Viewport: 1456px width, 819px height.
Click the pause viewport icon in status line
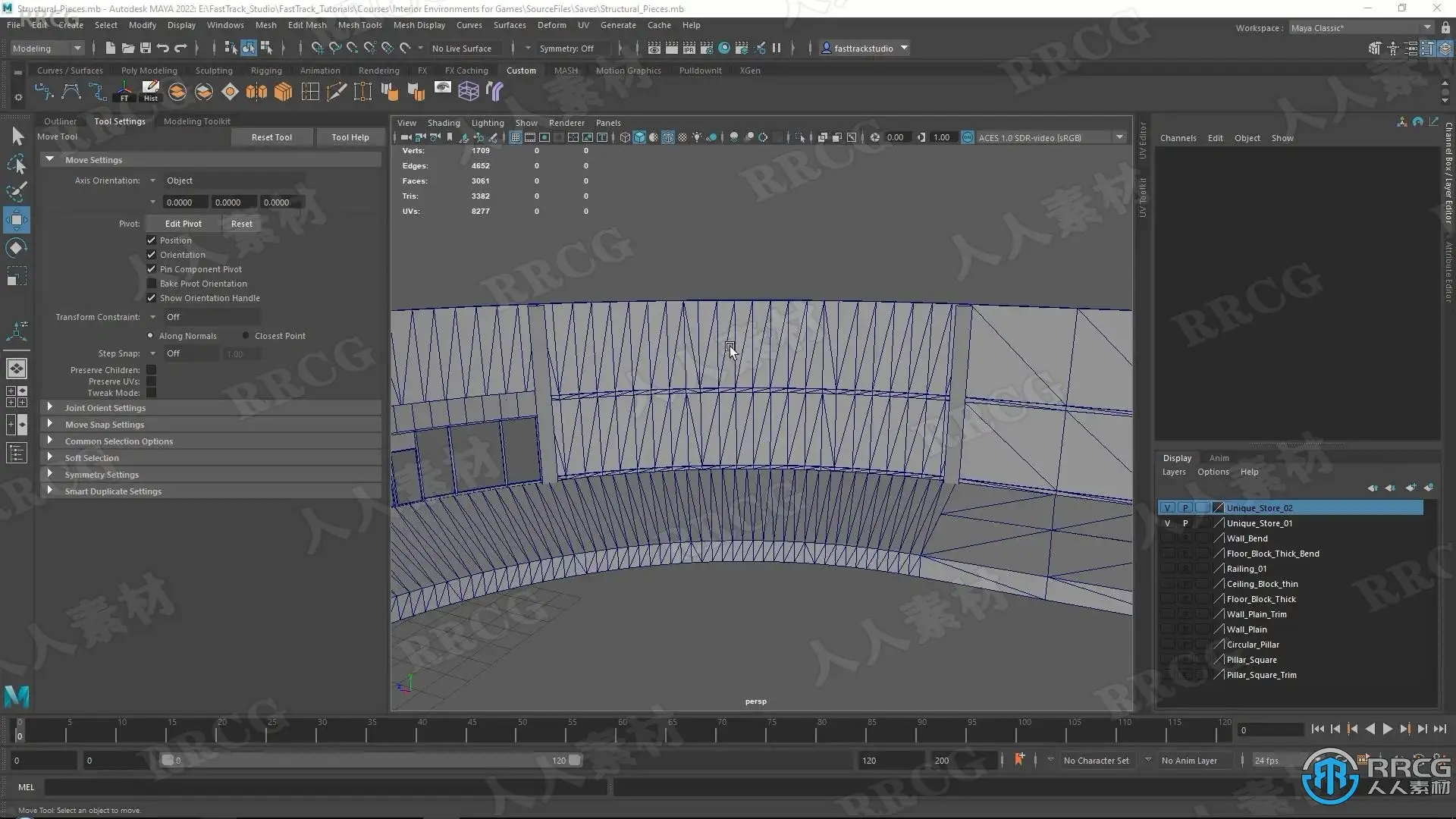[x=777, y=48]
